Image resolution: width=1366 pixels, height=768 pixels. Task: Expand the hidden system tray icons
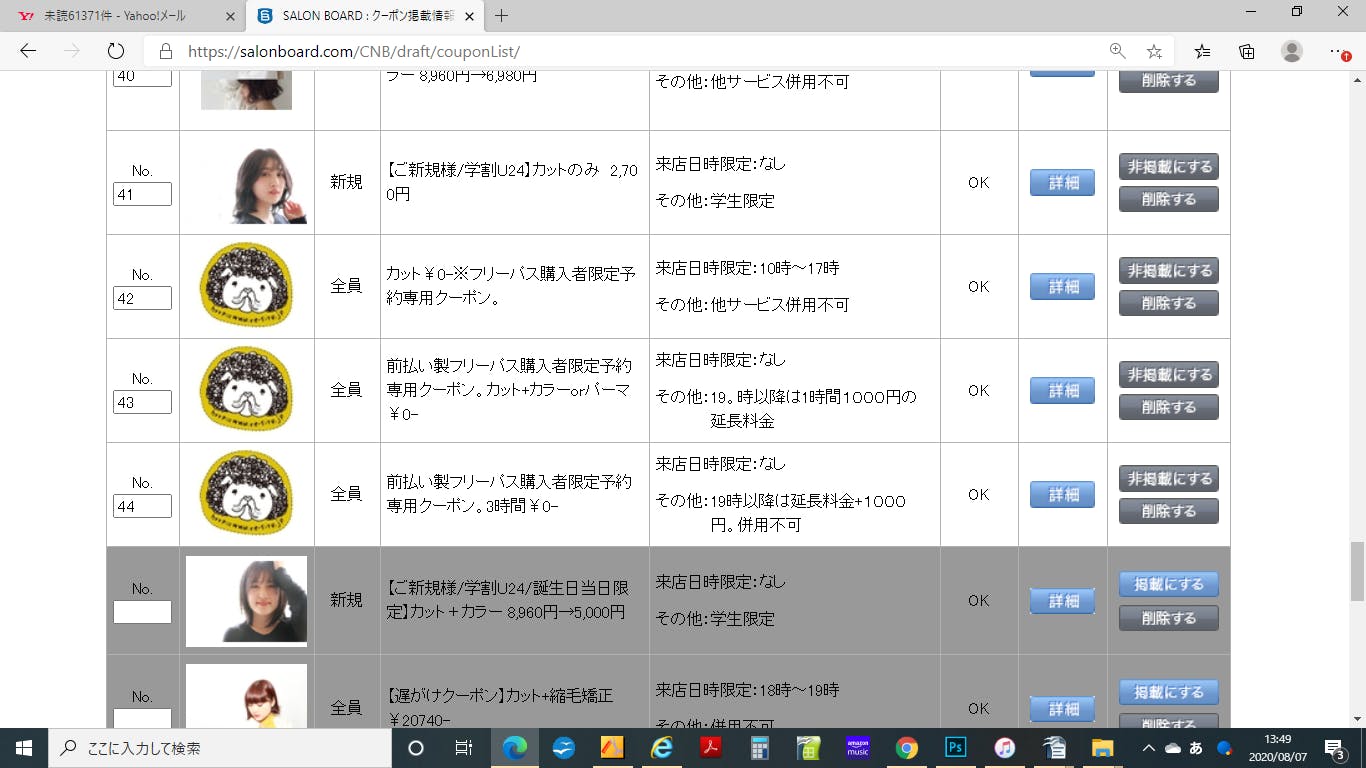coord(1149,748)
